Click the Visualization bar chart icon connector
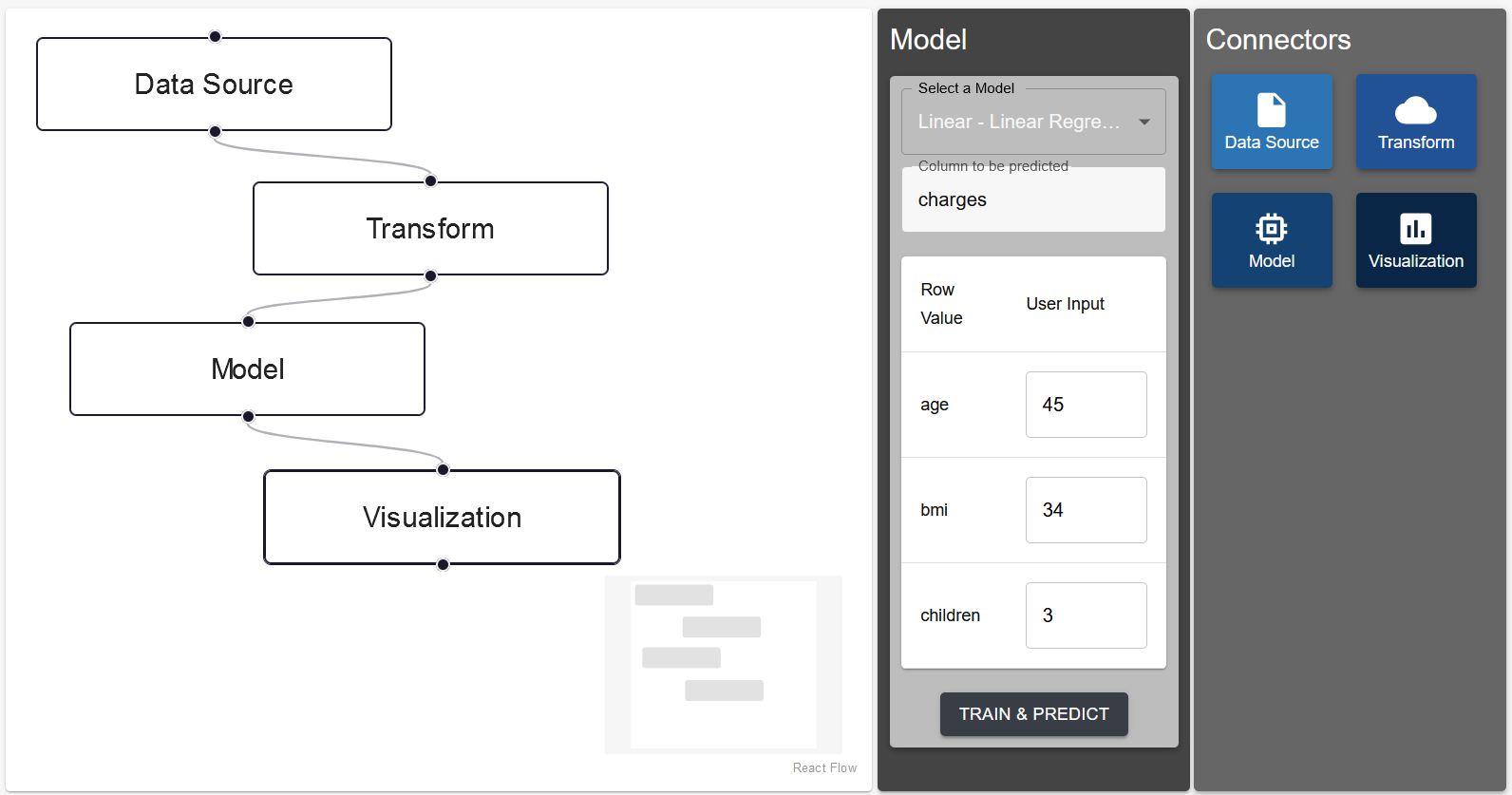The image size is (1512, 795). click(1416, 240)
